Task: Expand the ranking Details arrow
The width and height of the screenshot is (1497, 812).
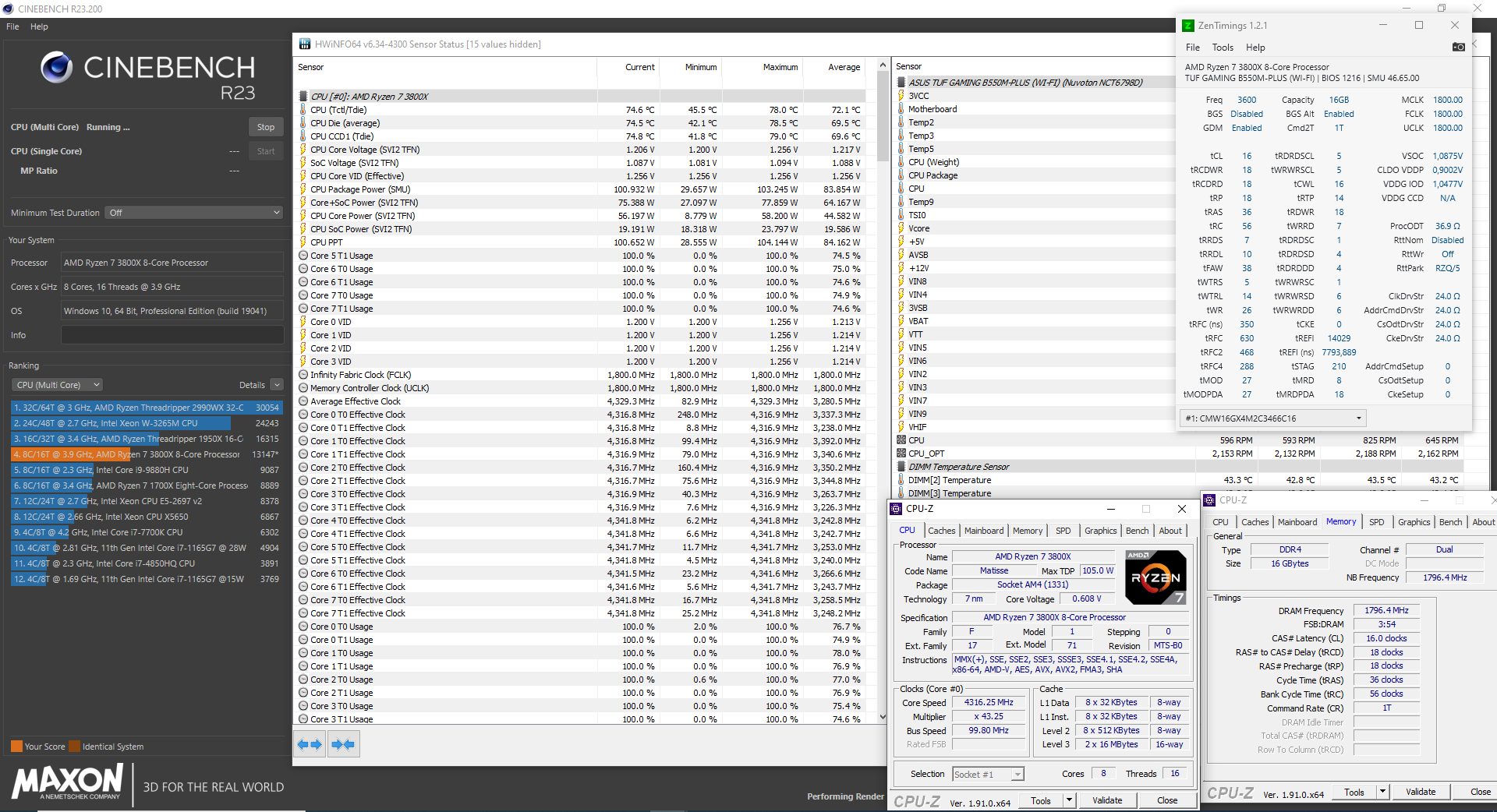Action: pos(277,385)
